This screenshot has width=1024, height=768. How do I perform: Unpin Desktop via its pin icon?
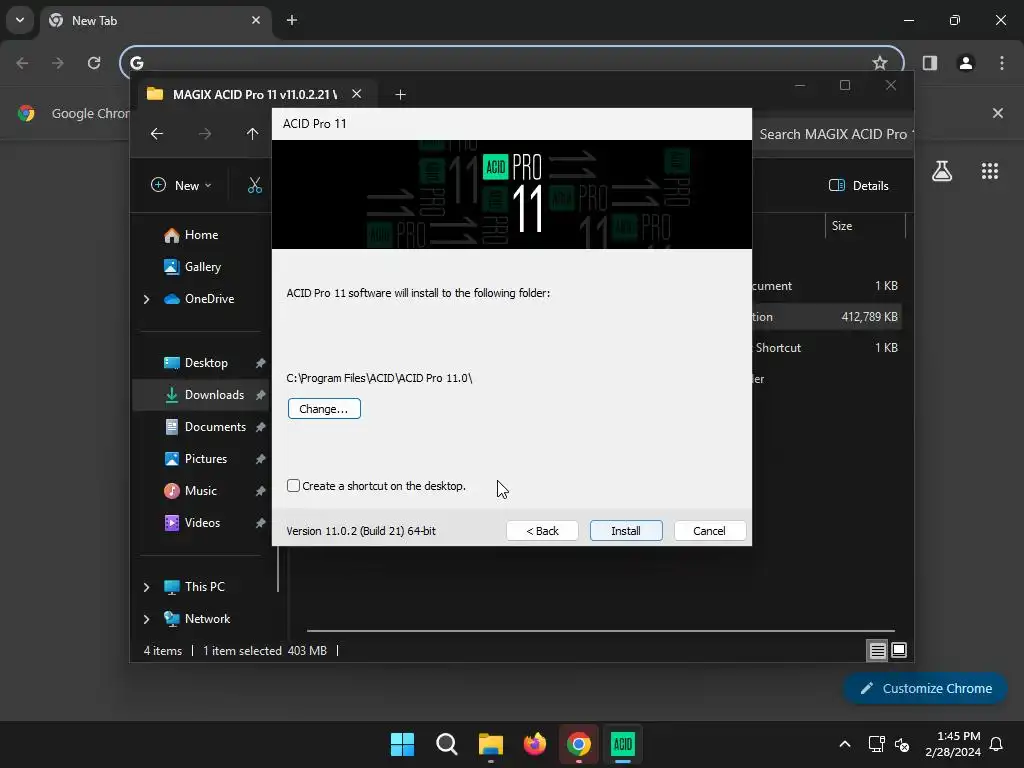click(260, 363)
